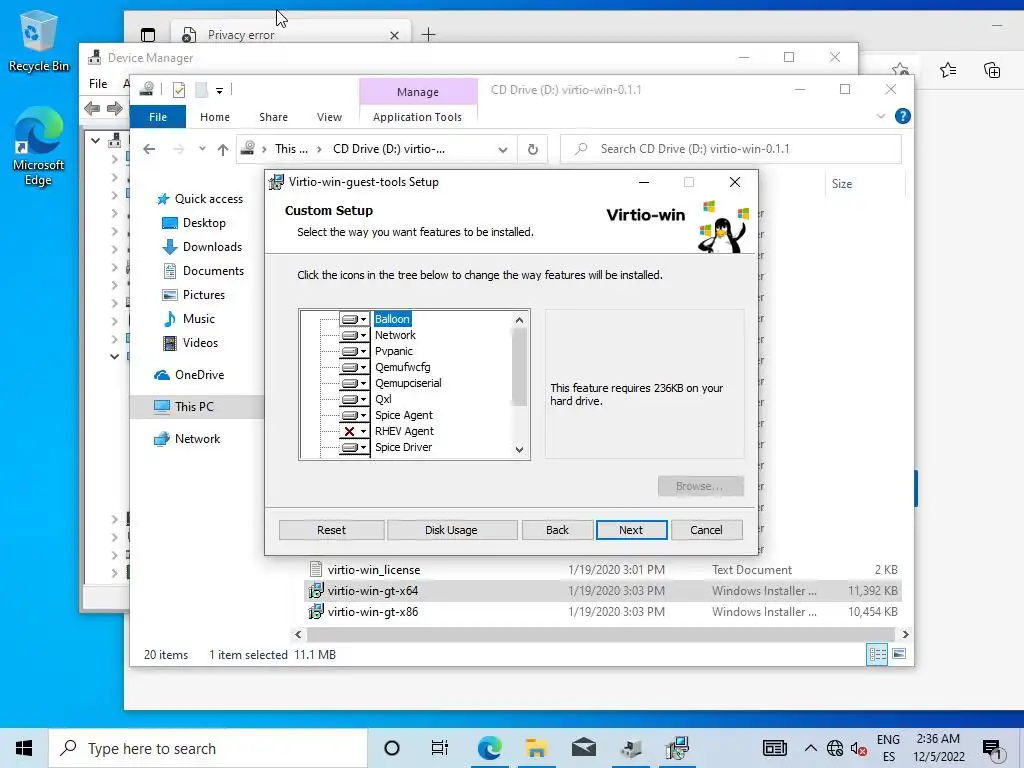Open Microsoft Edge desktop shortcut
This screenshot has height=768, width=1024.
(38, 146)
